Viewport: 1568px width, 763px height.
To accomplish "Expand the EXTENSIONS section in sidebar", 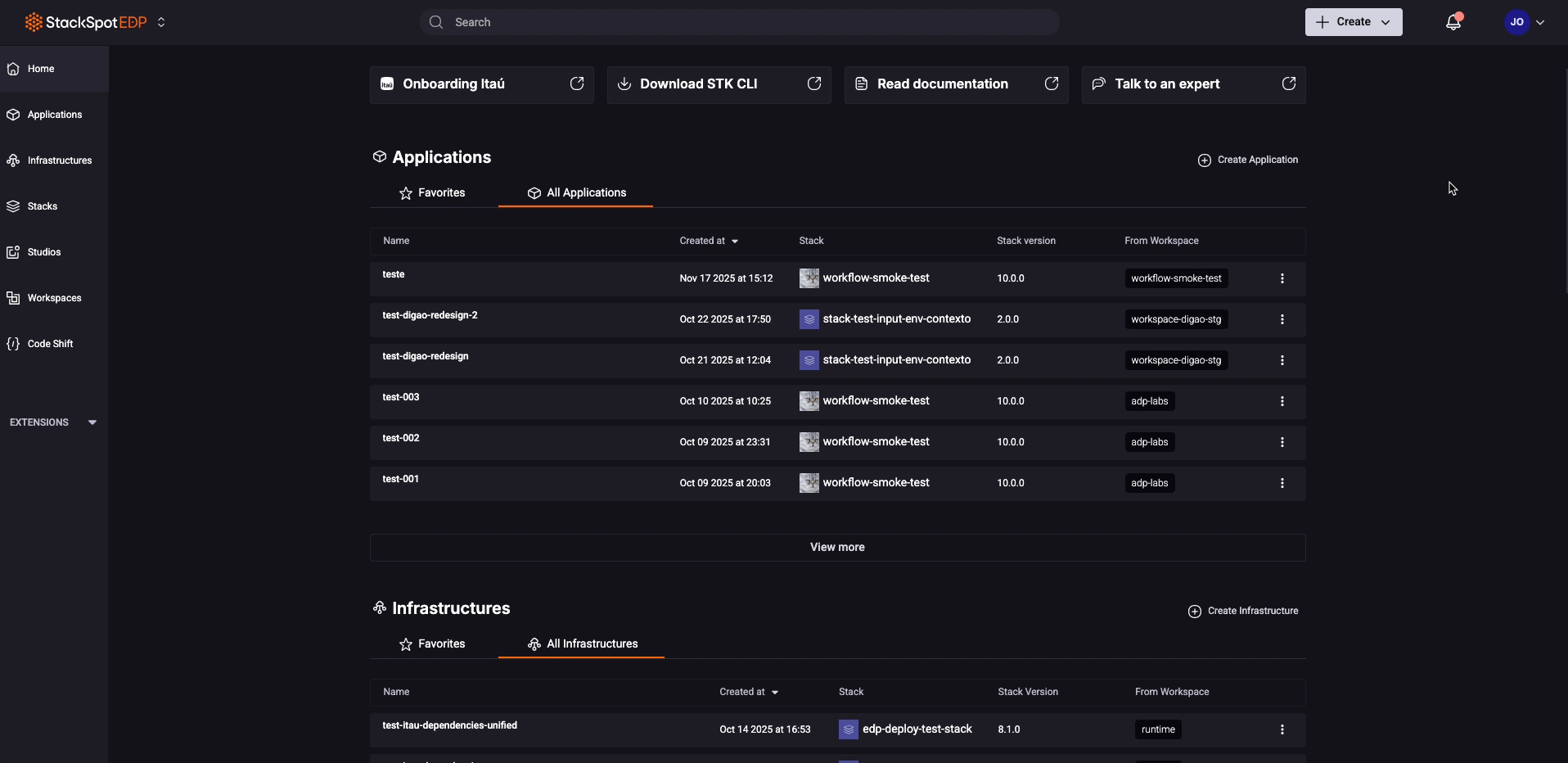I will [x=92, y=422].
